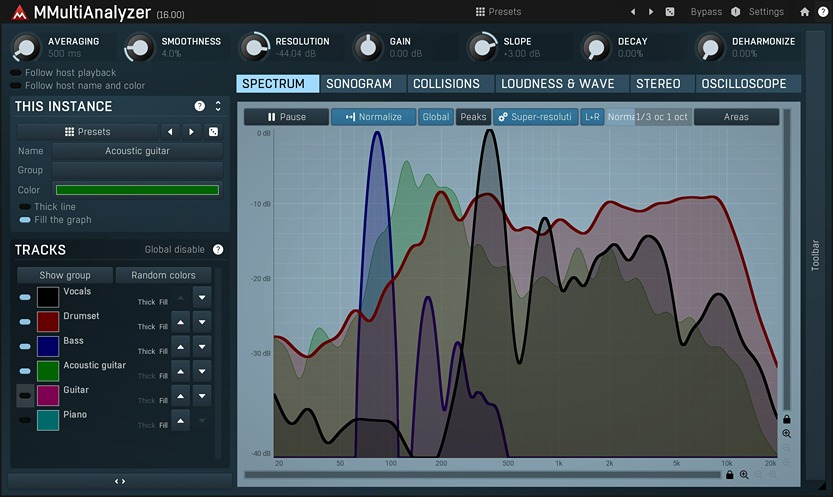
Task: Click the vertical axis lock icon
Action: (x=787, y=419)
